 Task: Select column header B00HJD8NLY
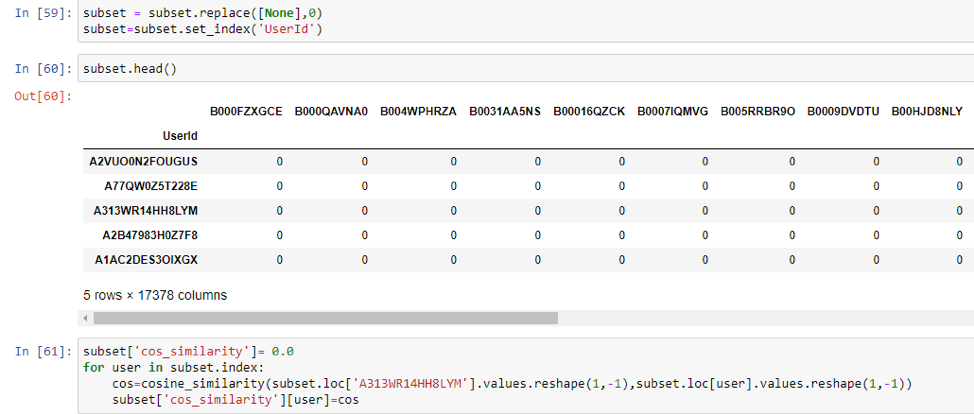[927, 112]
